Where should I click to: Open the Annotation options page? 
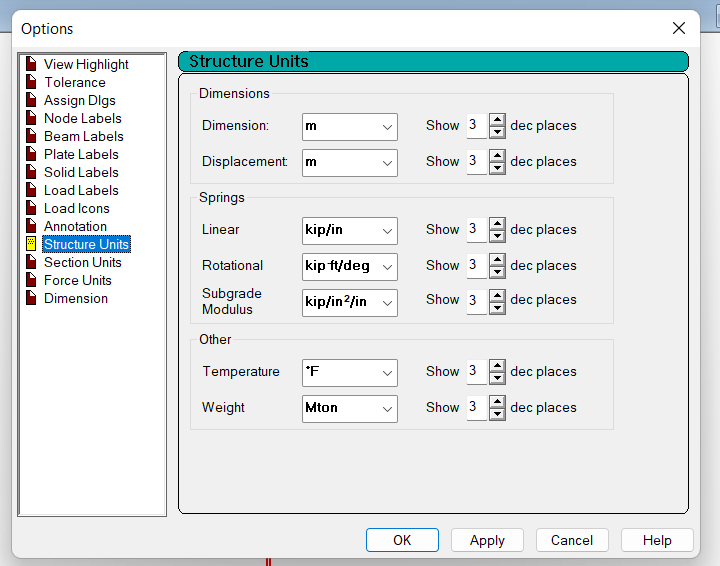coord(75,226)
